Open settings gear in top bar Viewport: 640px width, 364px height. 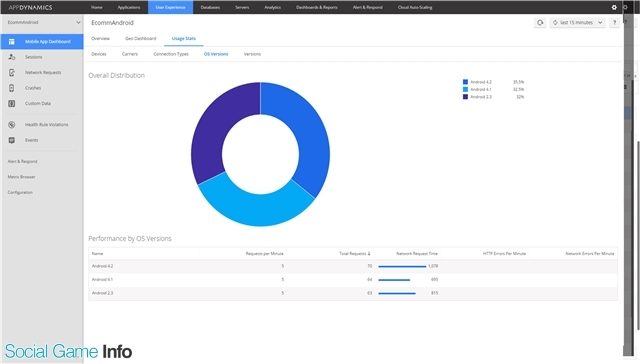(614, 7)
